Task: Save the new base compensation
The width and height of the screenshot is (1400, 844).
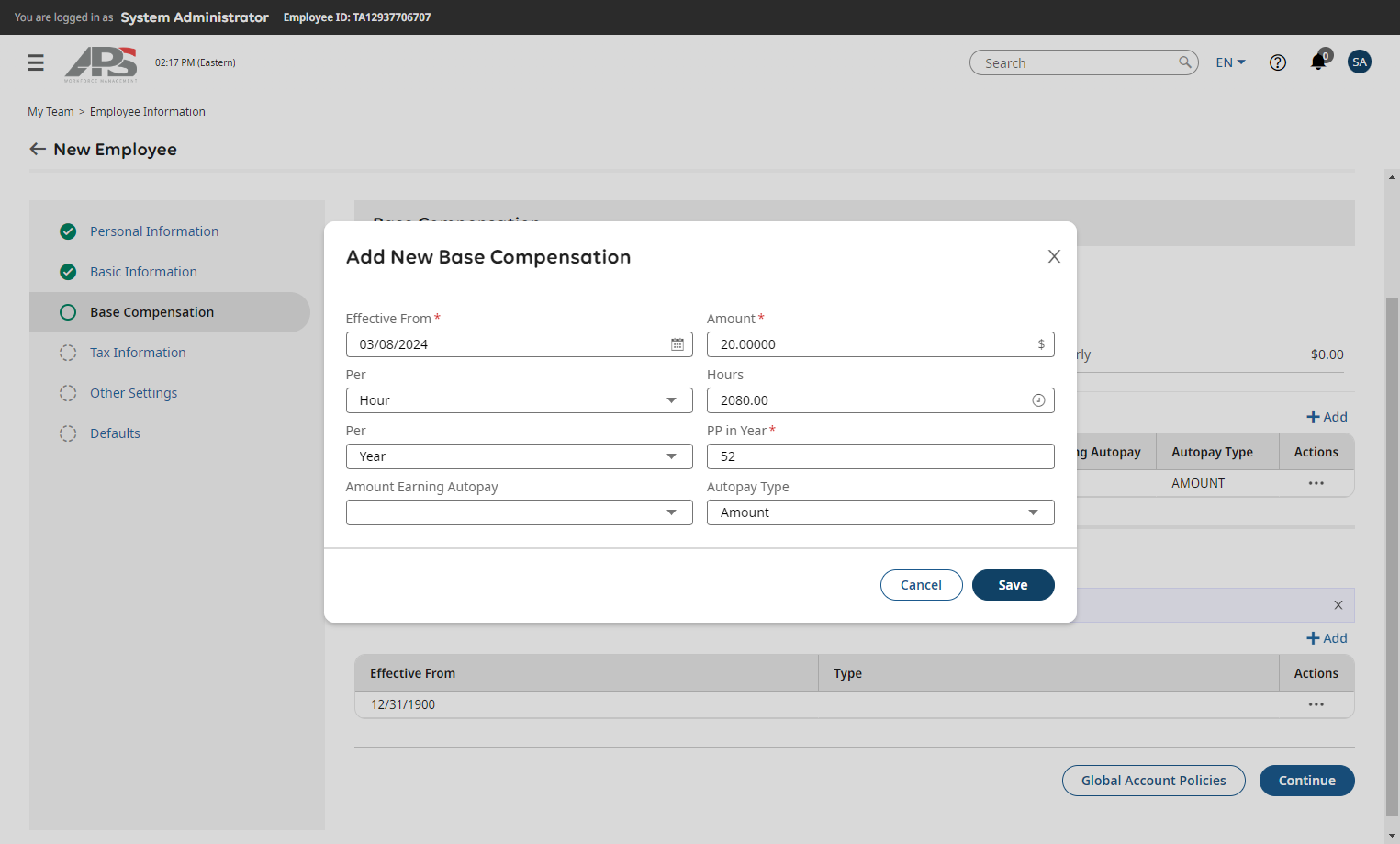Action: tap(1013, 585)
